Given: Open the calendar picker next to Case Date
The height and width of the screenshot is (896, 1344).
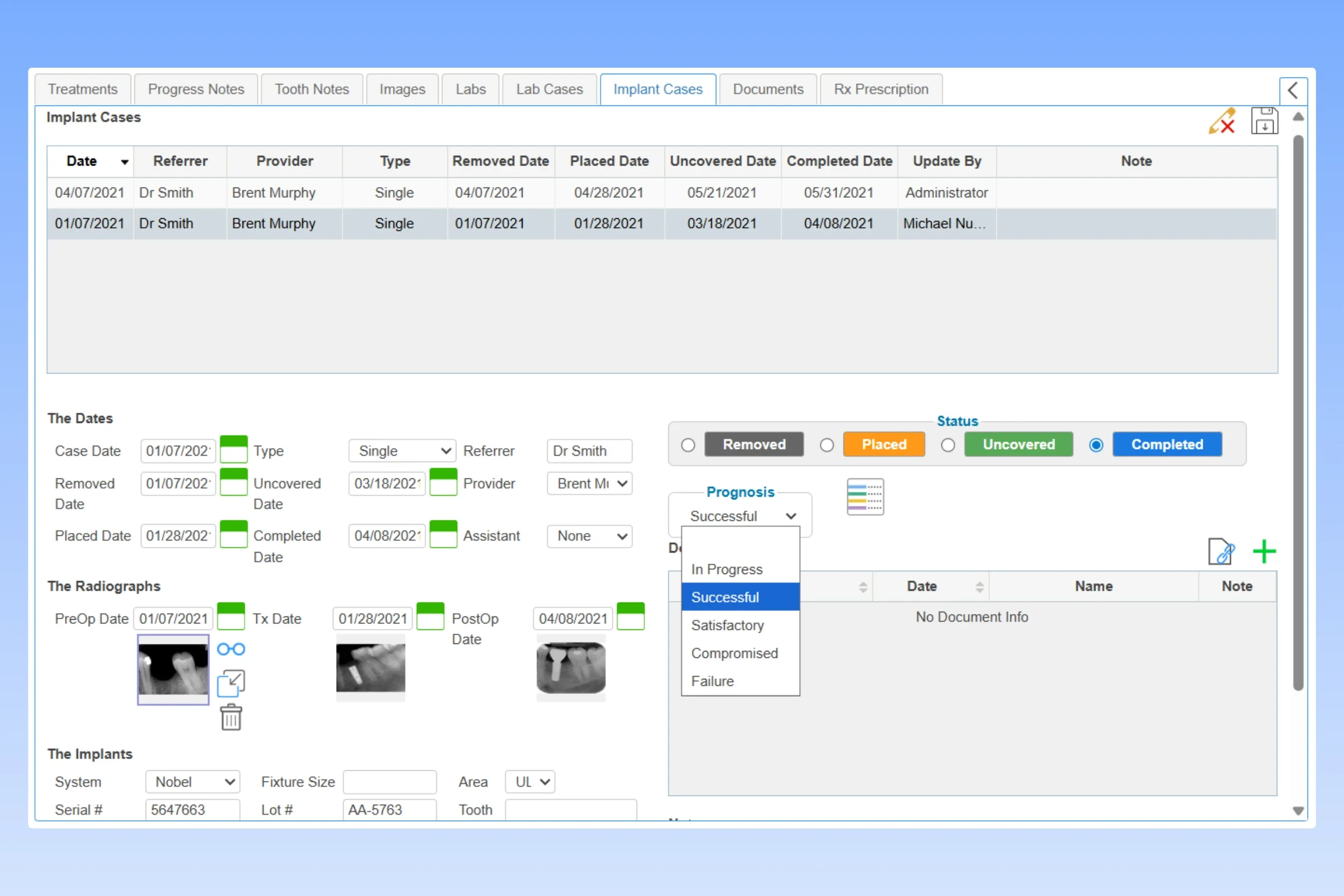Looking at the screenshot, I should pos(234,450).
